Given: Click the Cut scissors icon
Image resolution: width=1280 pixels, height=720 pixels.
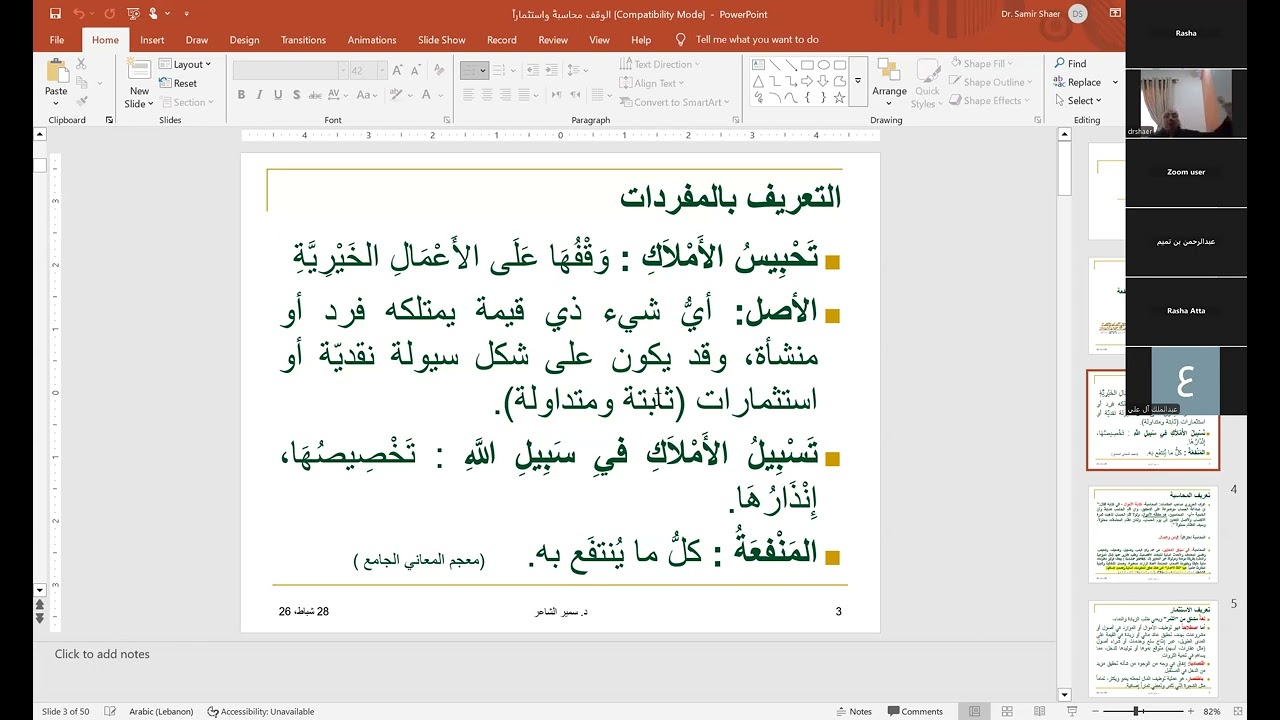Looking at the screenshot, I should [81, 64].
